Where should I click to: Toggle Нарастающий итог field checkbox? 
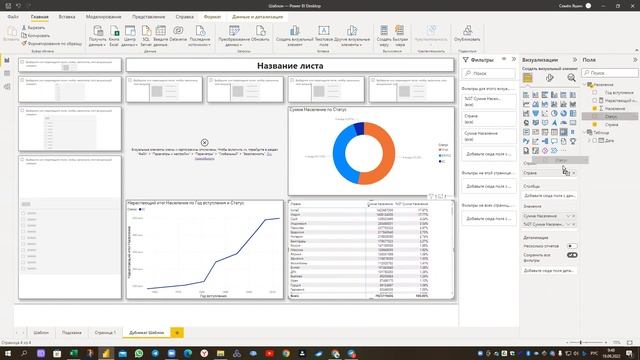click(595, 100)
